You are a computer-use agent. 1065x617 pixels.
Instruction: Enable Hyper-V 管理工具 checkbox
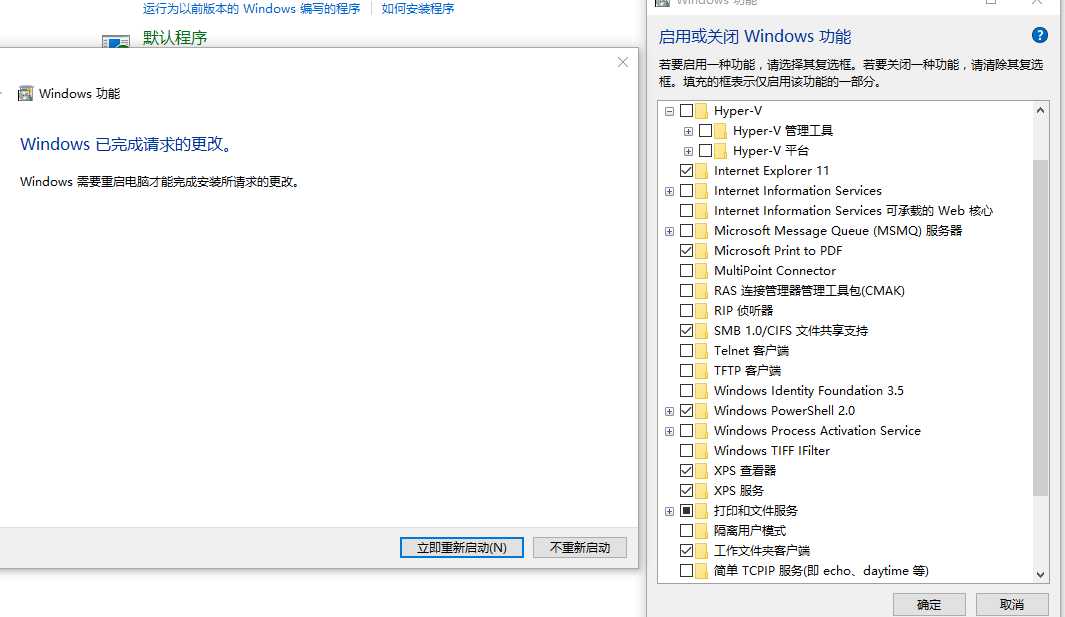(706, 130)
